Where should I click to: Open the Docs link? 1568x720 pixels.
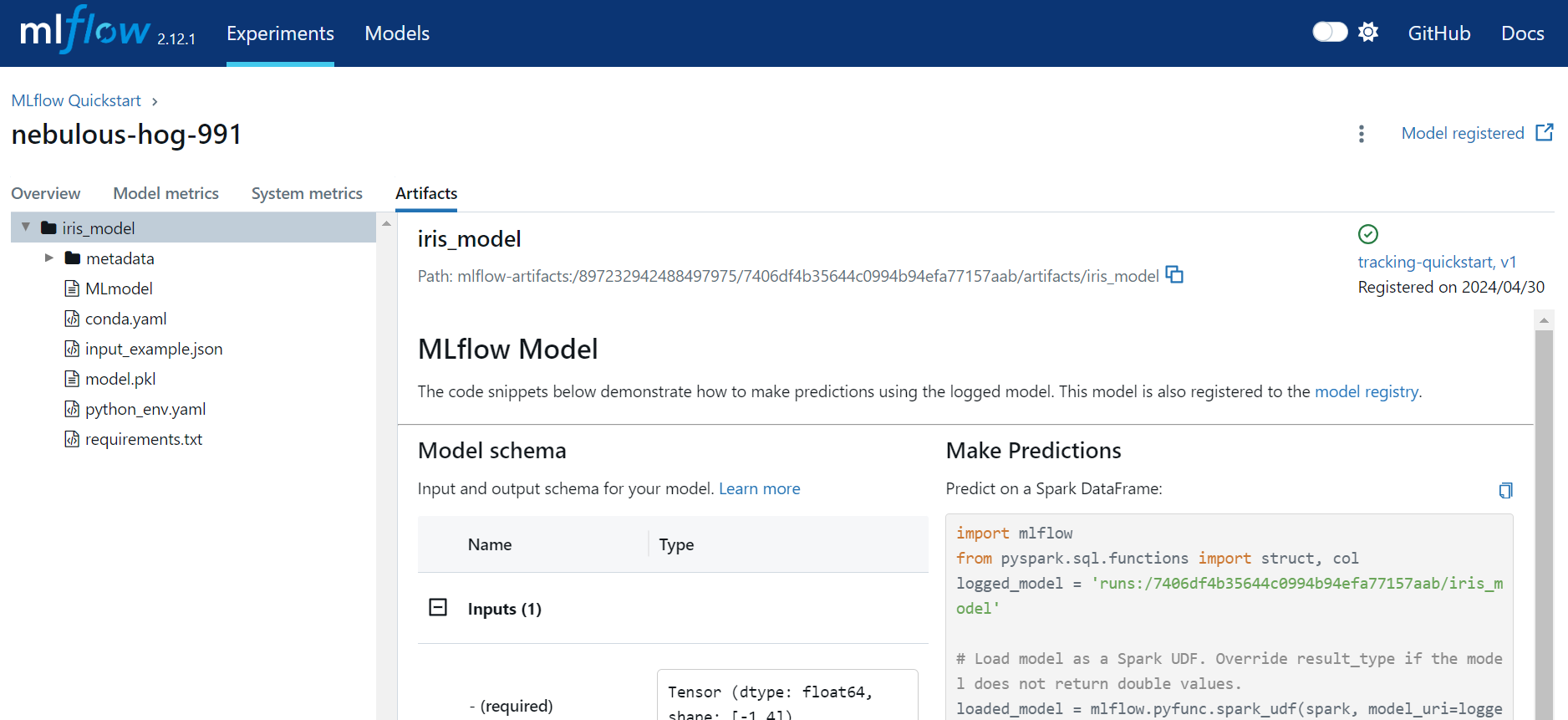pyautogui.click(x=1522, y=33)
